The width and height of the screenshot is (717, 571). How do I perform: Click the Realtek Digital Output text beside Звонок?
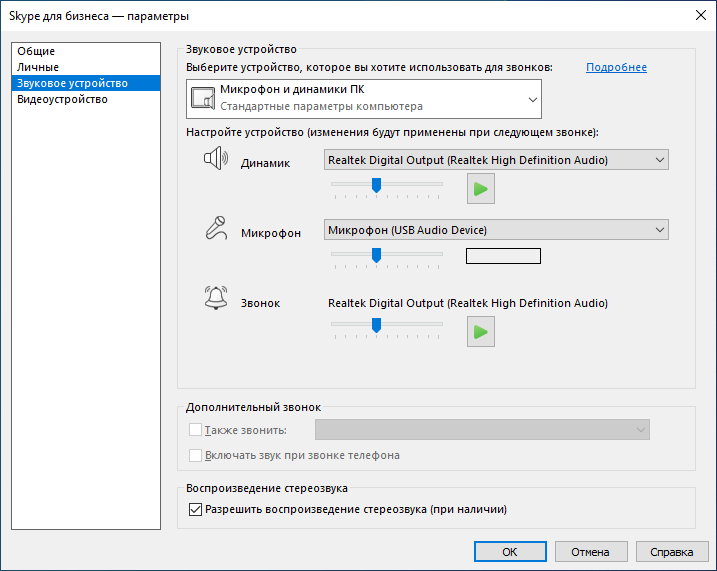tap(468, 303)
